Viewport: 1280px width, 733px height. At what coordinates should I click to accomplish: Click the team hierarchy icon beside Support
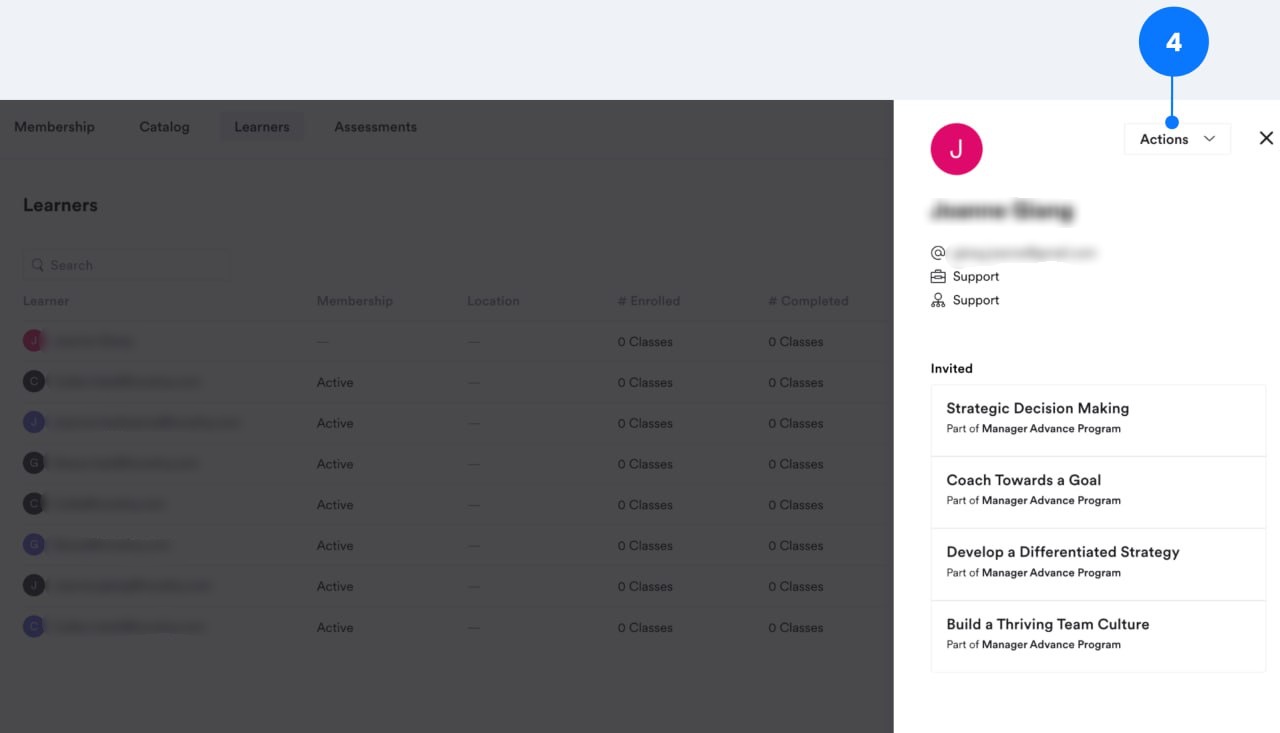click(938, 299)
